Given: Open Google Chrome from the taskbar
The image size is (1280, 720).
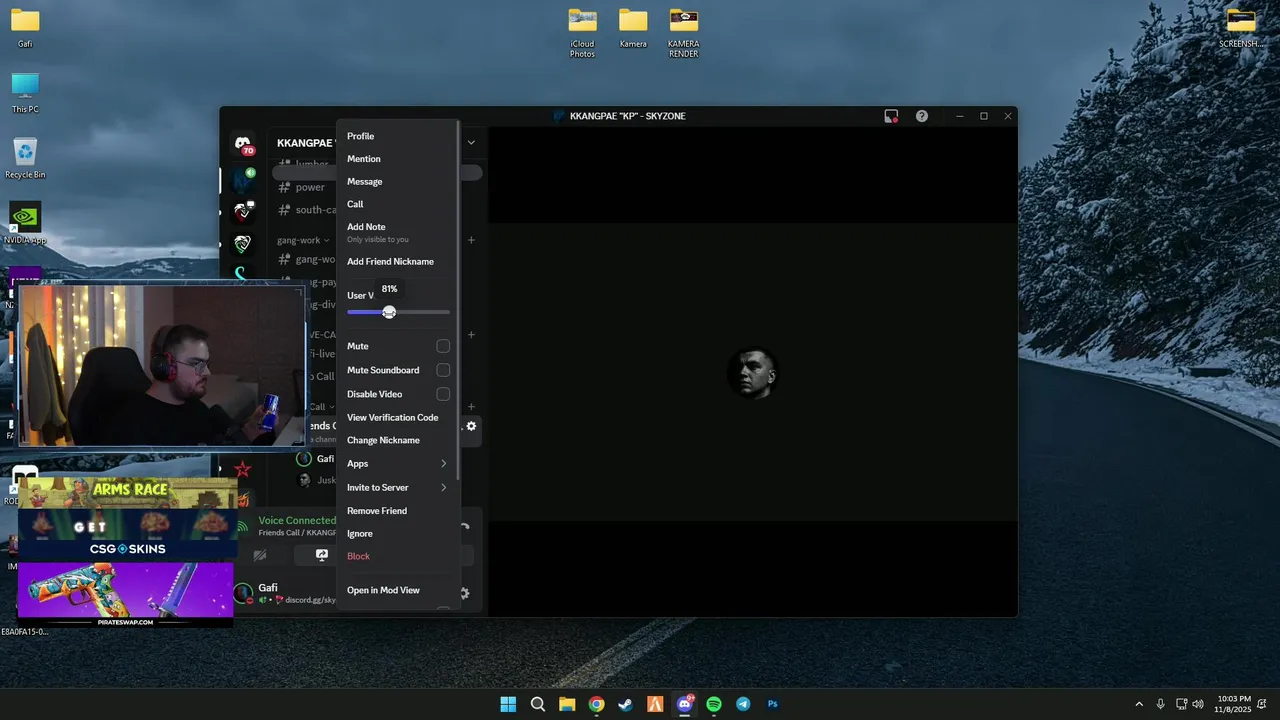Looking at the screenshot, I should [x=596, y=704].
